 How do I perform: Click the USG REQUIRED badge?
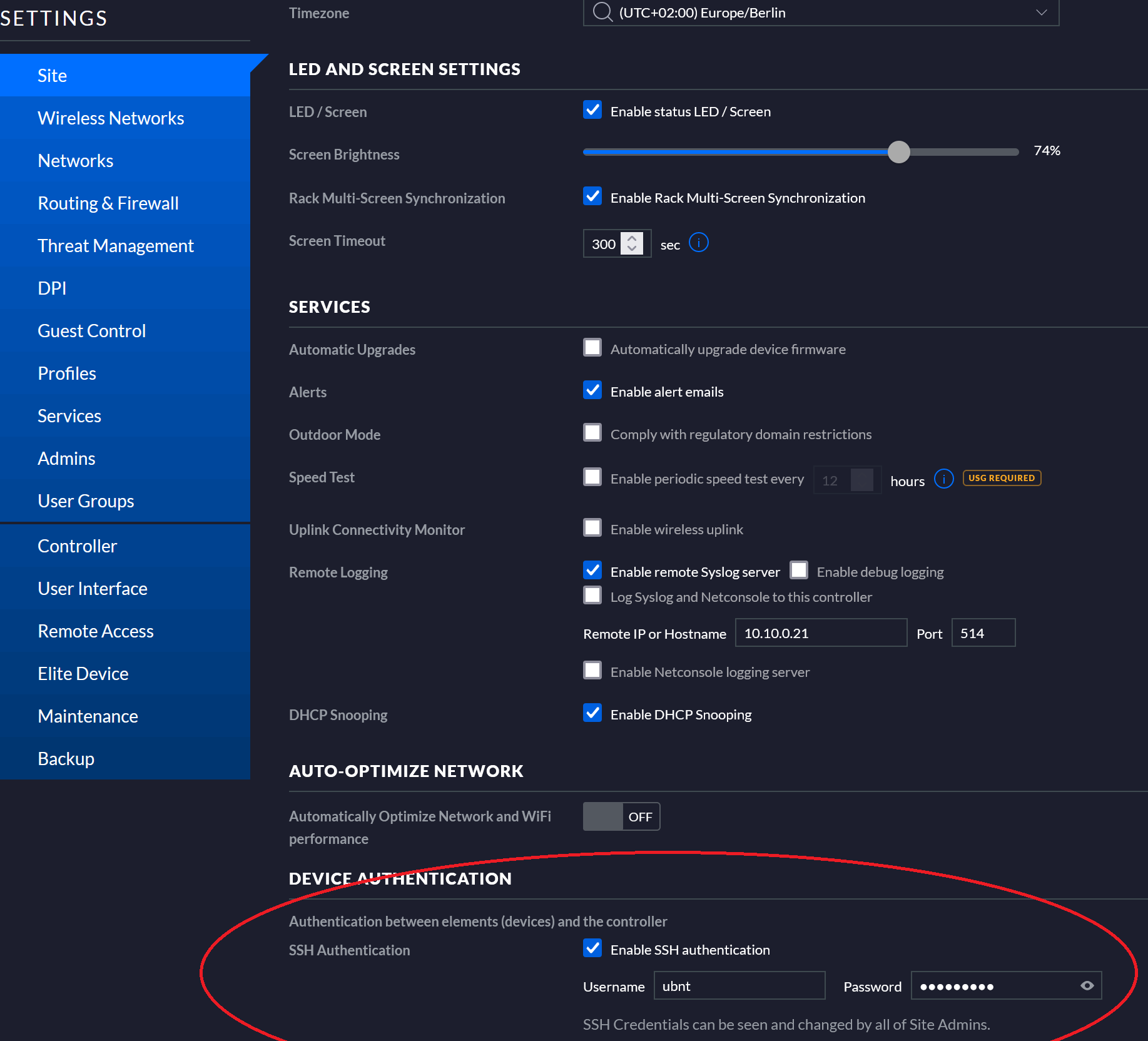click(1001, 478)
